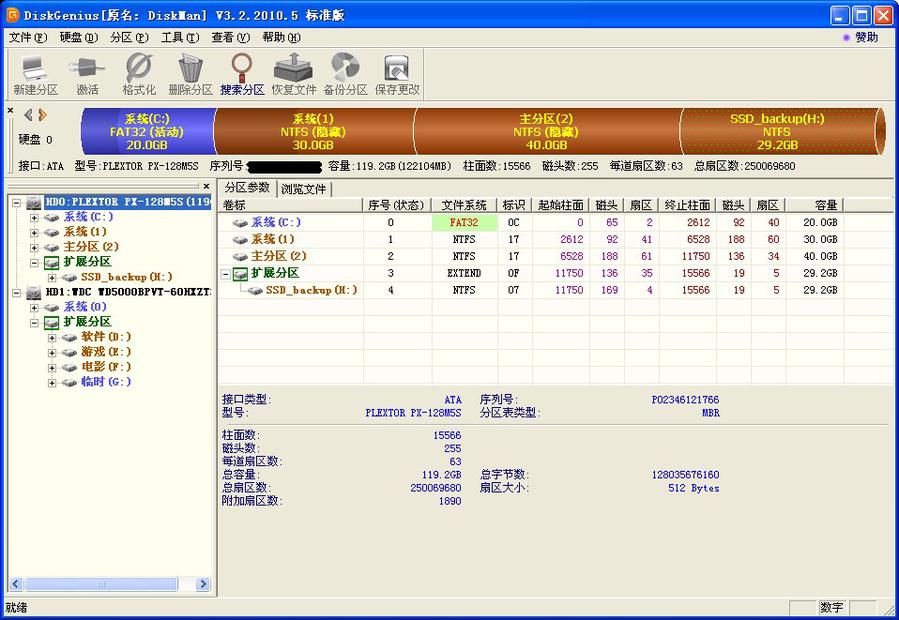
Task: Open the 文件(F) menu
Action: [x=28, y=37]
